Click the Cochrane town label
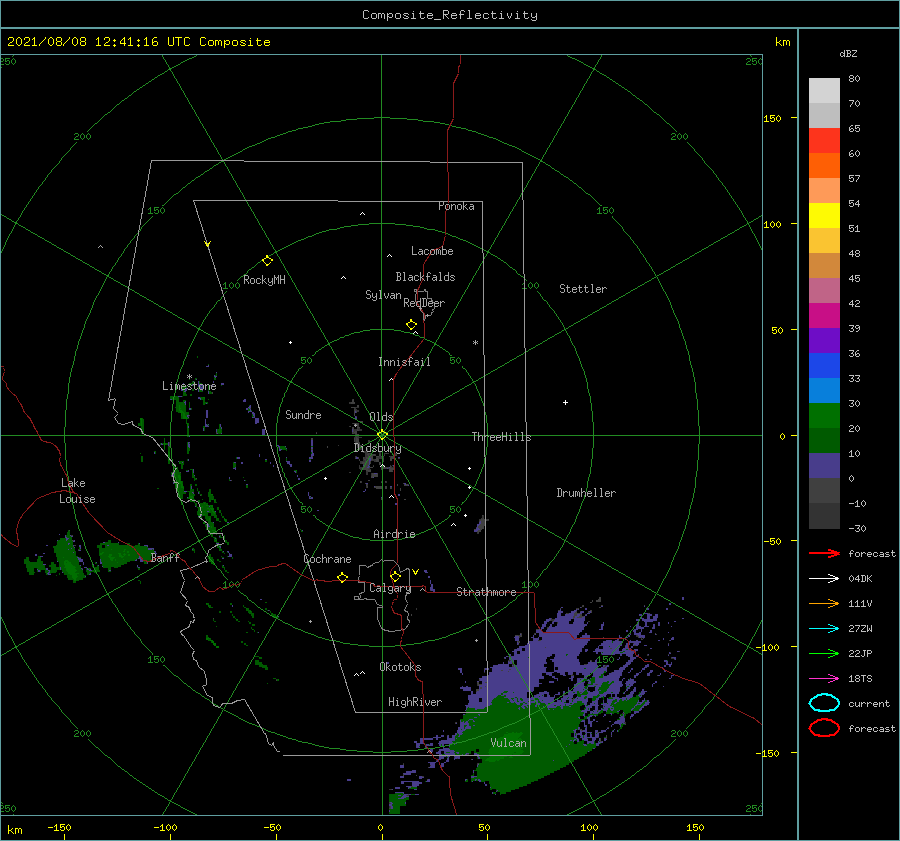Screen dimensions: 900x841 (x=327, y=559)
